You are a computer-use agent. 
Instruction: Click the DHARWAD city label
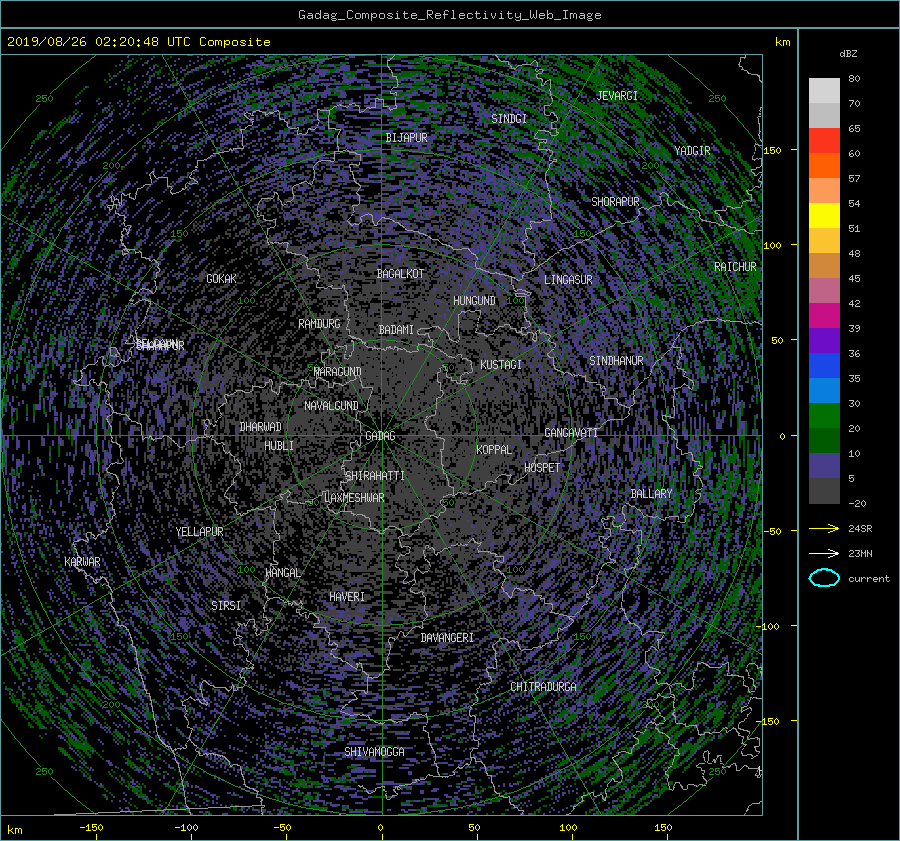click(260, 427)
